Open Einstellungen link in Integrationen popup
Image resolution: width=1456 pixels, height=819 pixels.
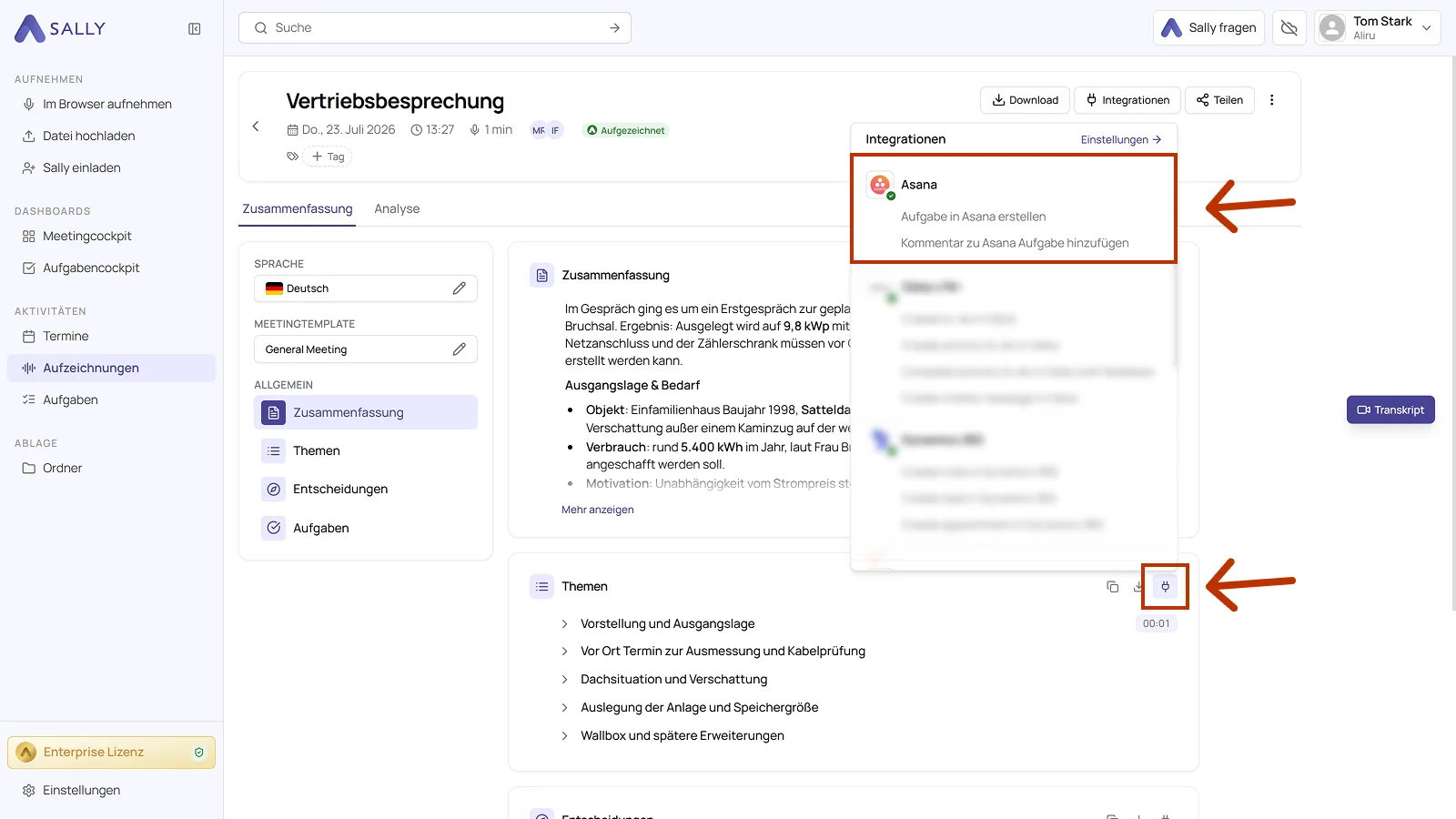[1121, 139]
